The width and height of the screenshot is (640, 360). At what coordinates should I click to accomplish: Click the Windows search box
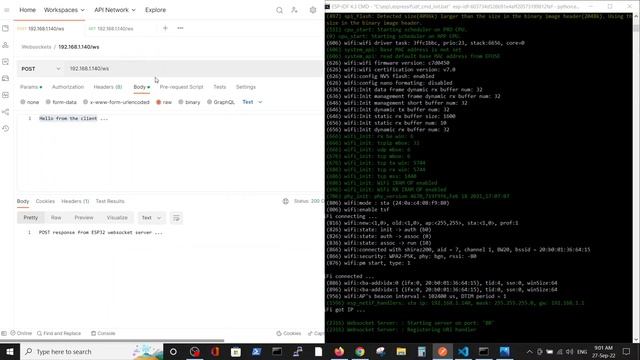click(92, 351)
